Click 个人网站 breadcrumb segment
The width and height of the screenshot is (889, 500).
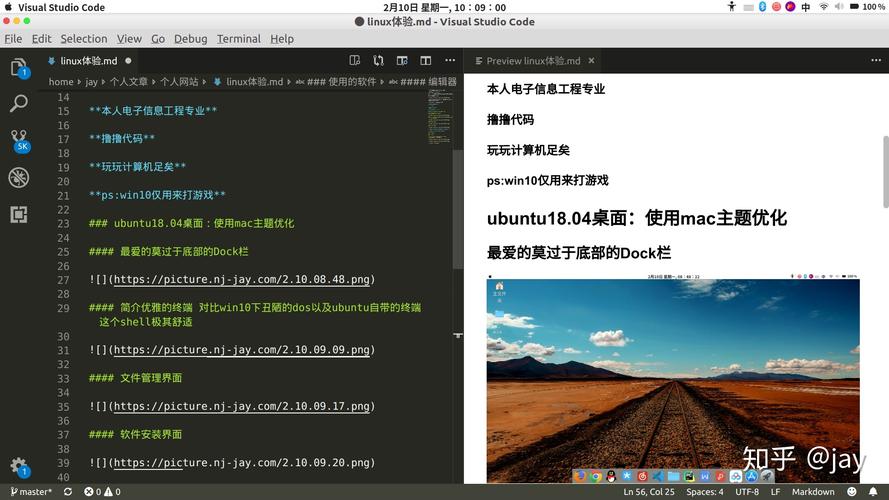[x=179, y=82]
